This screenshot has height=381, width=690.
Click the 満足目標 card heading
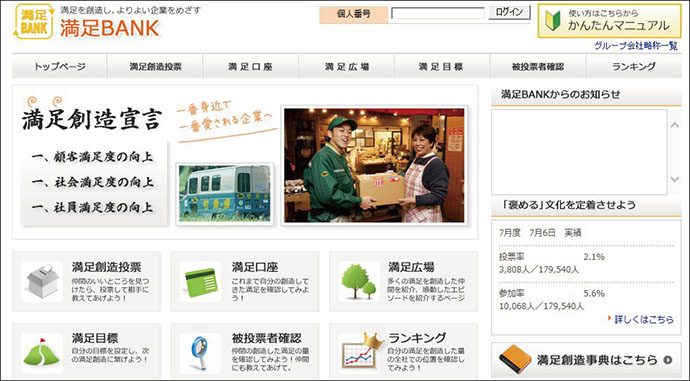pyautogui.click(x=95, y=338)
